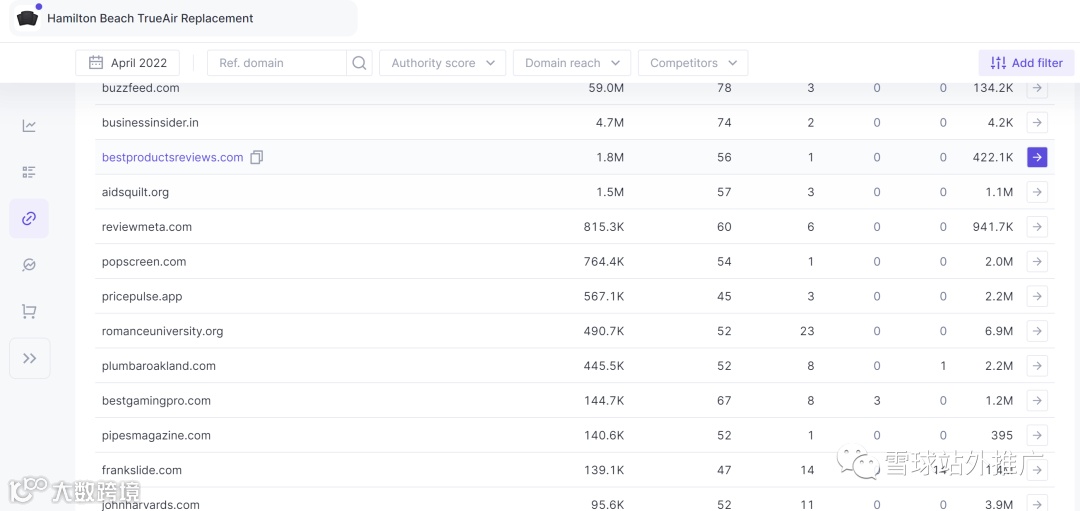
Task: Select romanceuniversity.org domain text
Action: tap(163, 331)
